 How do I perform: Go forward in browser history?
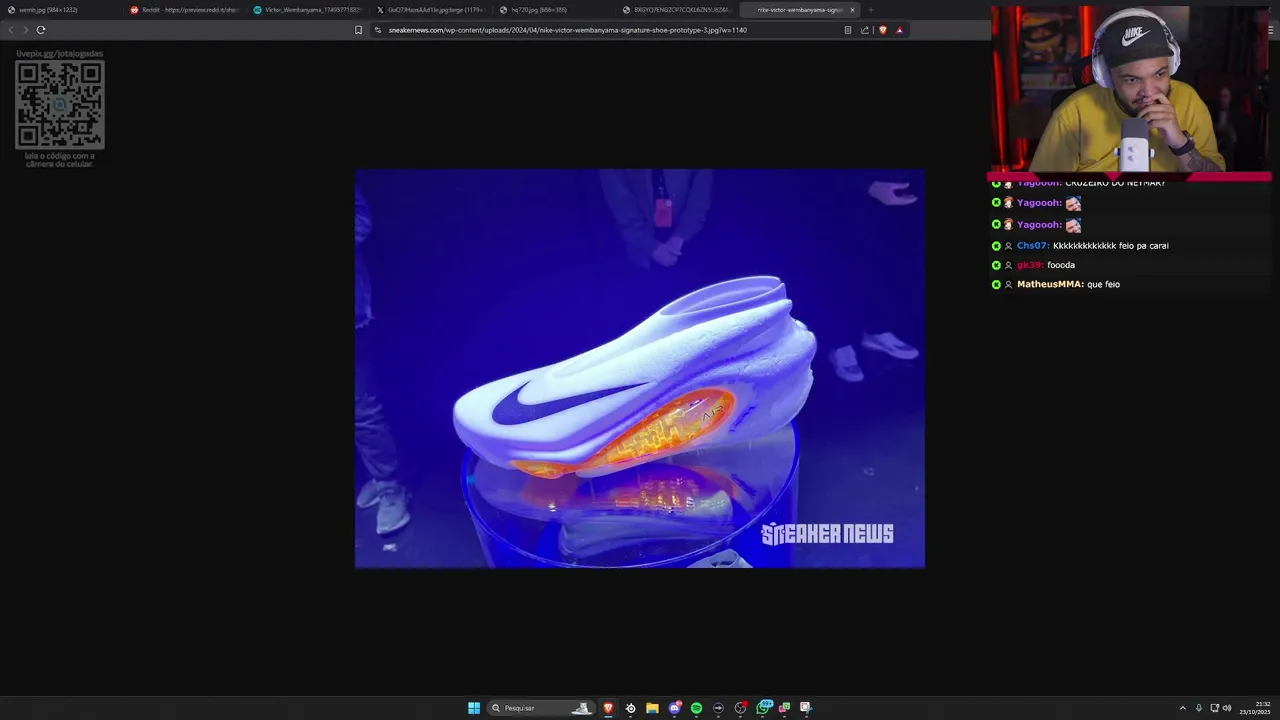click(26, 30)
